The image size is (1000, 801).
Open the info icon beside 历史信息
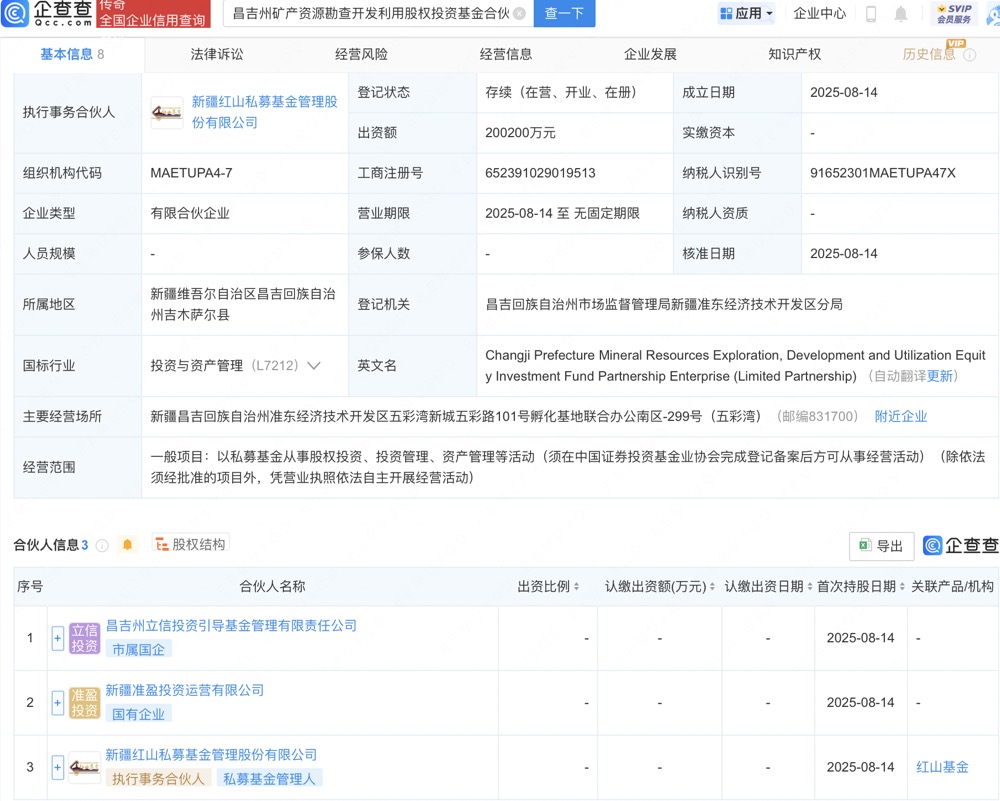coord(969,55)
